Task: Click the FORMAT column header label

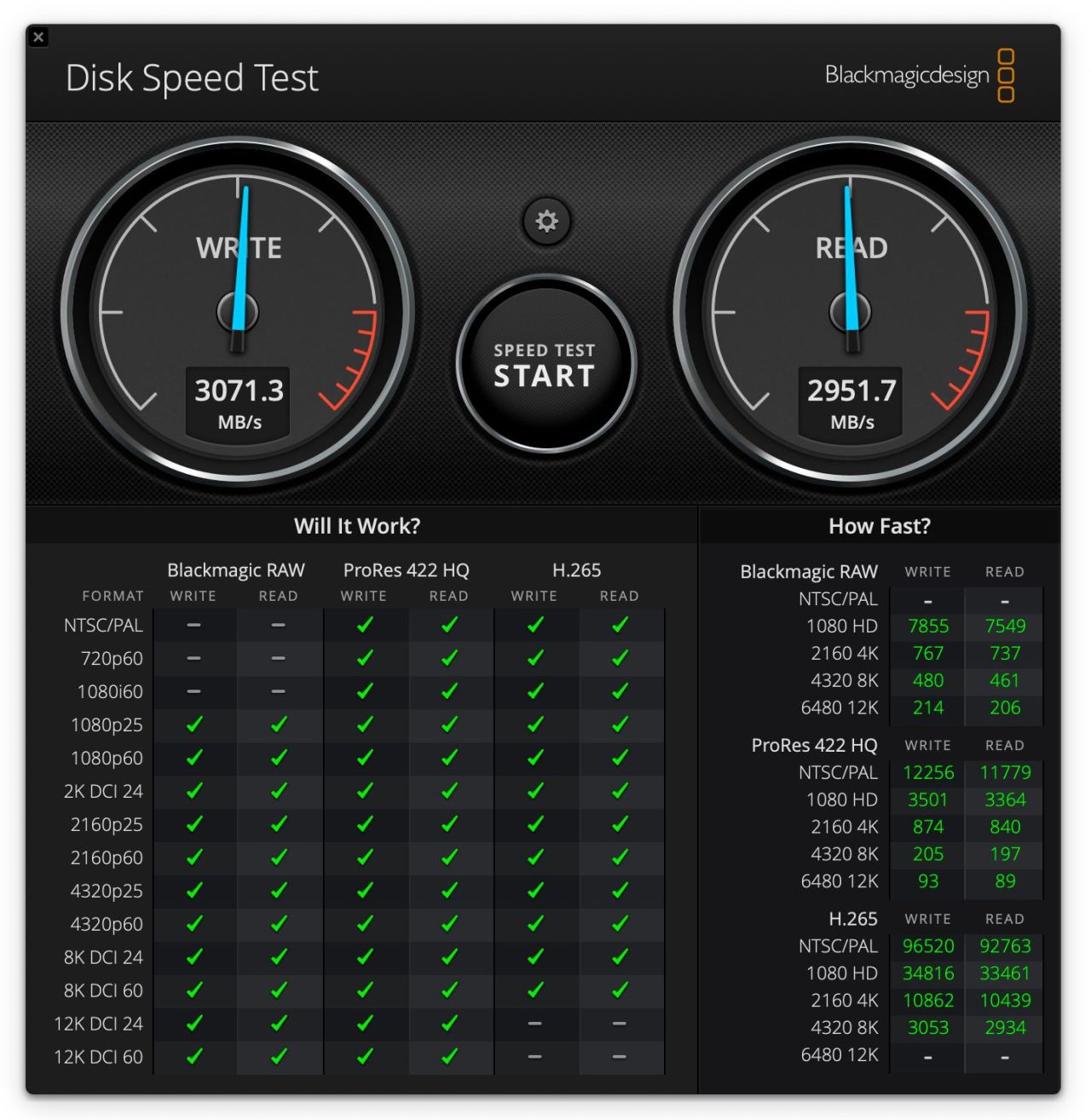Action: click(x=113, y=597)
